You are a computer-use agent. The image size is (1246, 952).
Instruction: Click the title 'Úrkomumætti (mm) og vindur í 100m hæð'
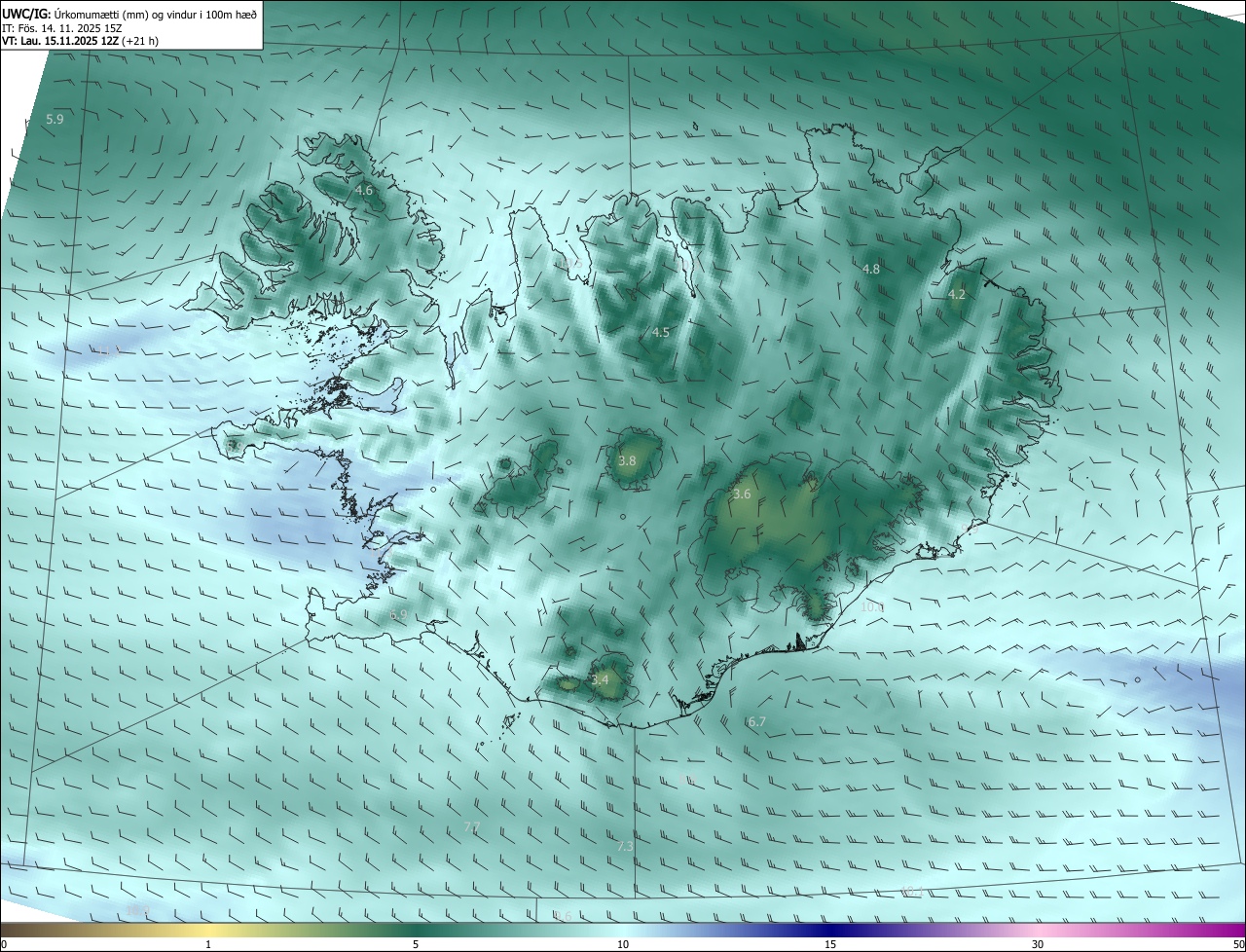tap(155, 14)
